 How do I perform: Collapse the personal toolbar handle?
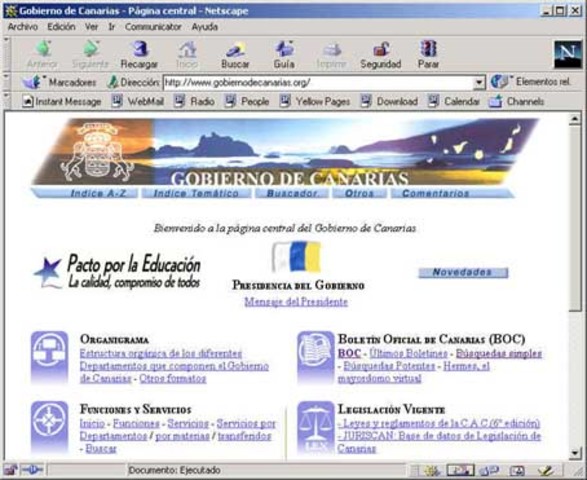click(6, 101)
